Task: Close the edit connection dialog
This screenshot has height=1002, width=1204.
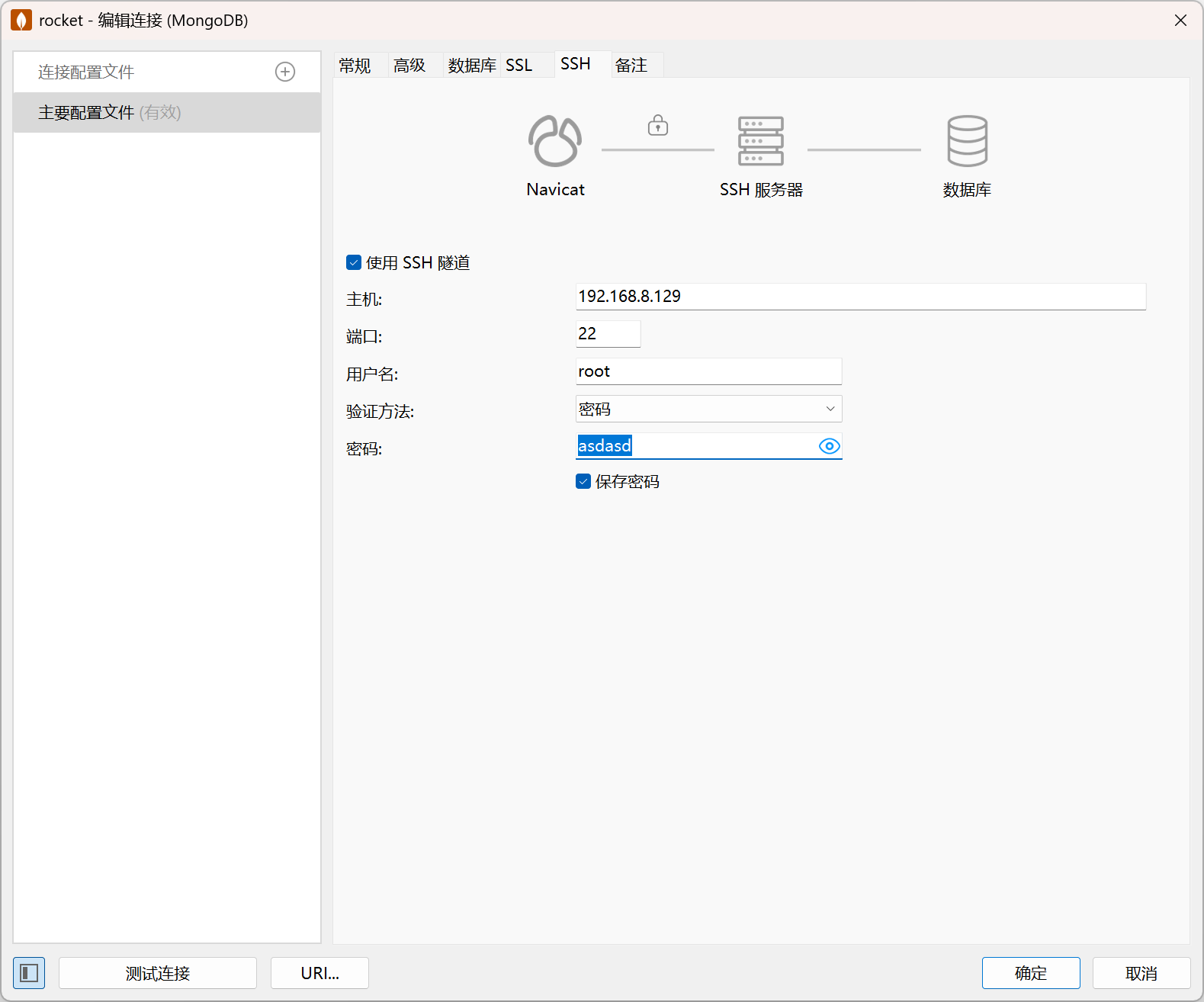Action: coord(1180,21)
